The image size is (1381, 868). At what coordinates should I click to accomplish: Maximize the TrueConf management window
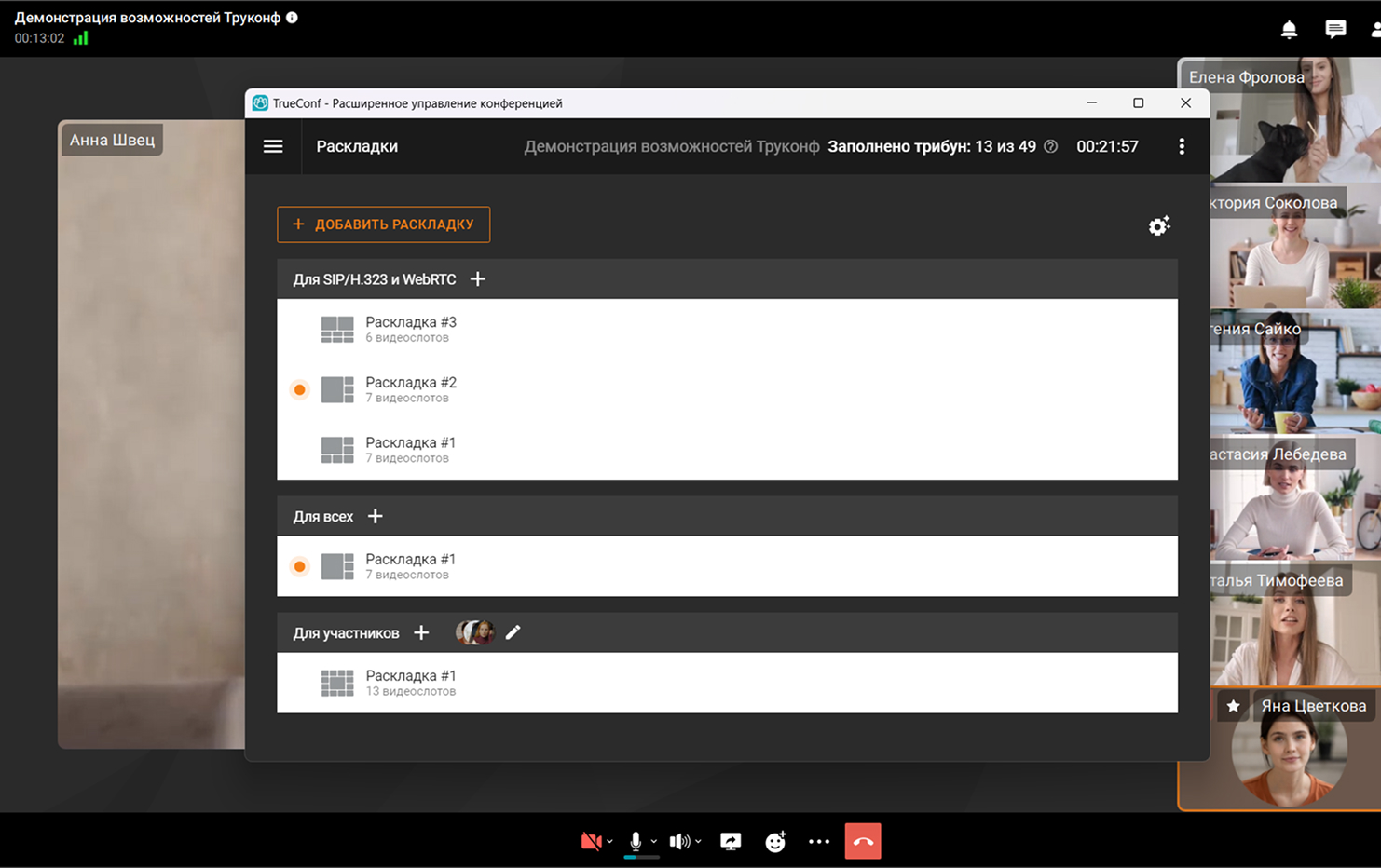tap(1138, 103)
